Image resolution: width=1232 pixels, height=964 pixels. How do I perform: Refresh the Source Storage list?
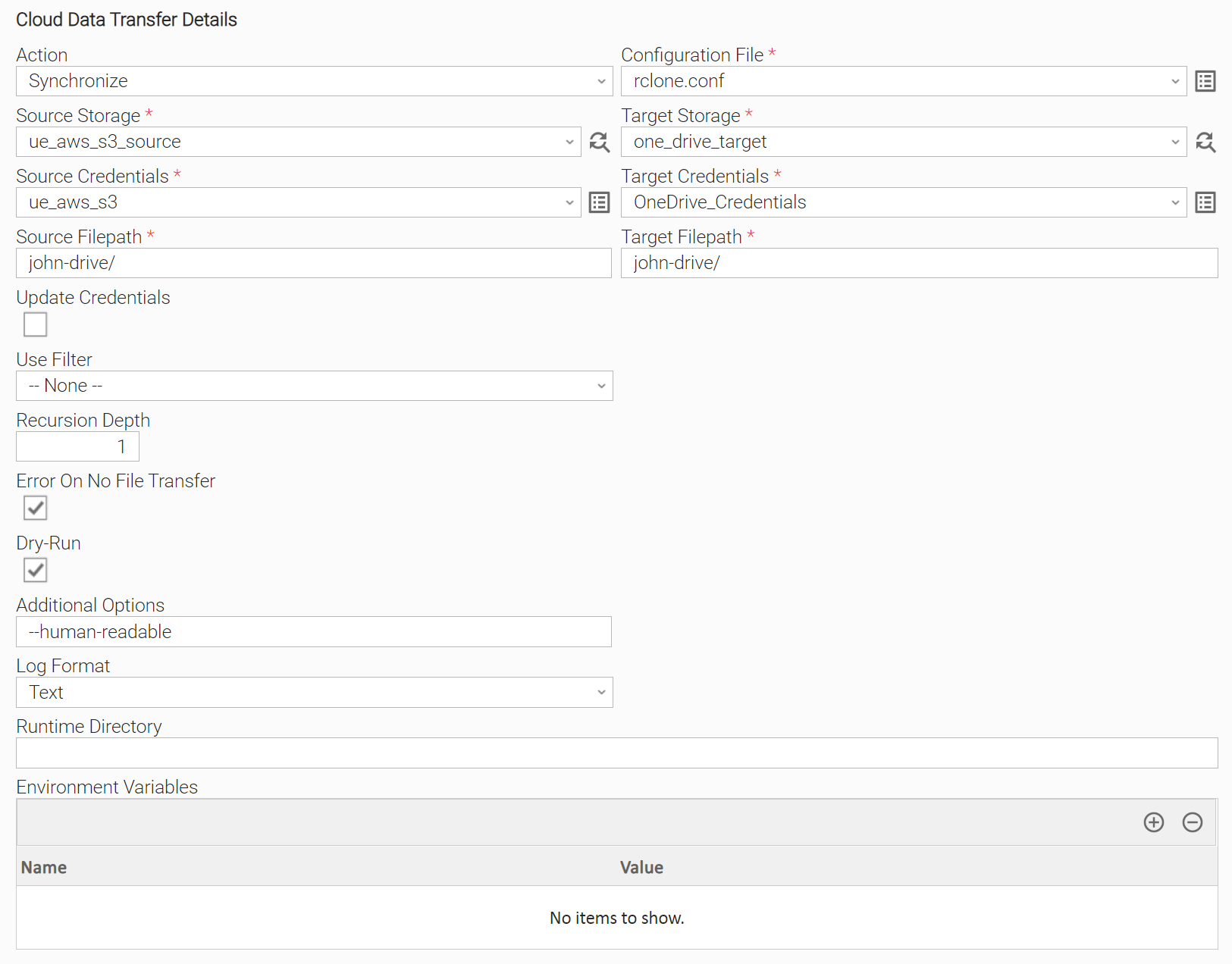tap(599, 142)
